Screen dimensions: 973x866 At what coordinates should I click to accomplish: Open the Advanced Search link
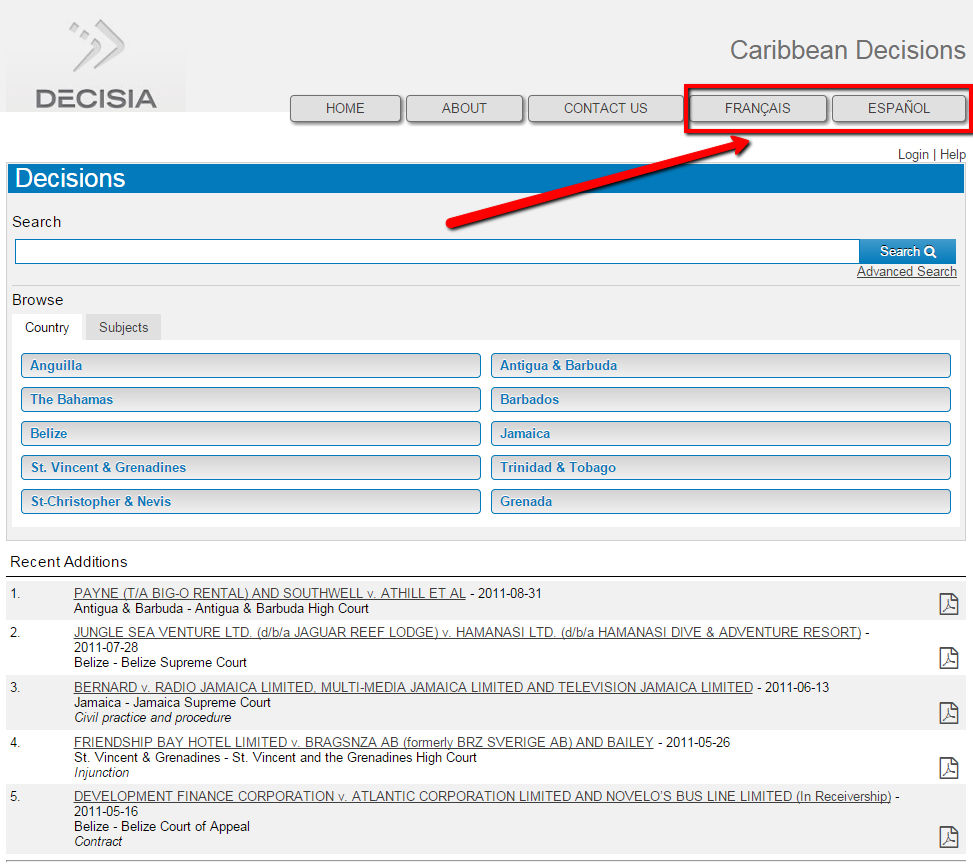906,272
